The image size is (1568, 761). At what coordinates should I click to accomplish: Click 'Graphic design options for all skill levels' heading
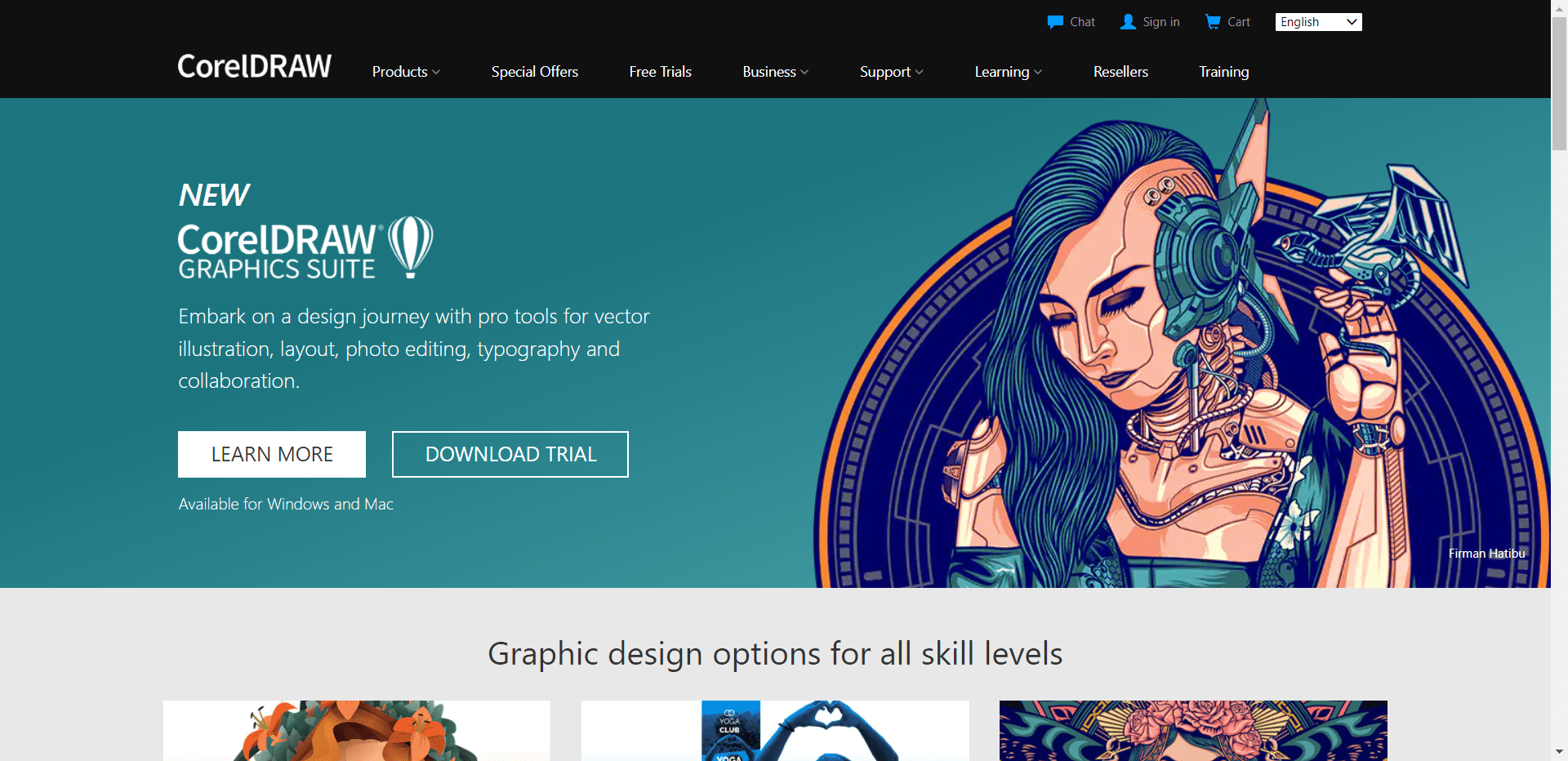point(775,653)
